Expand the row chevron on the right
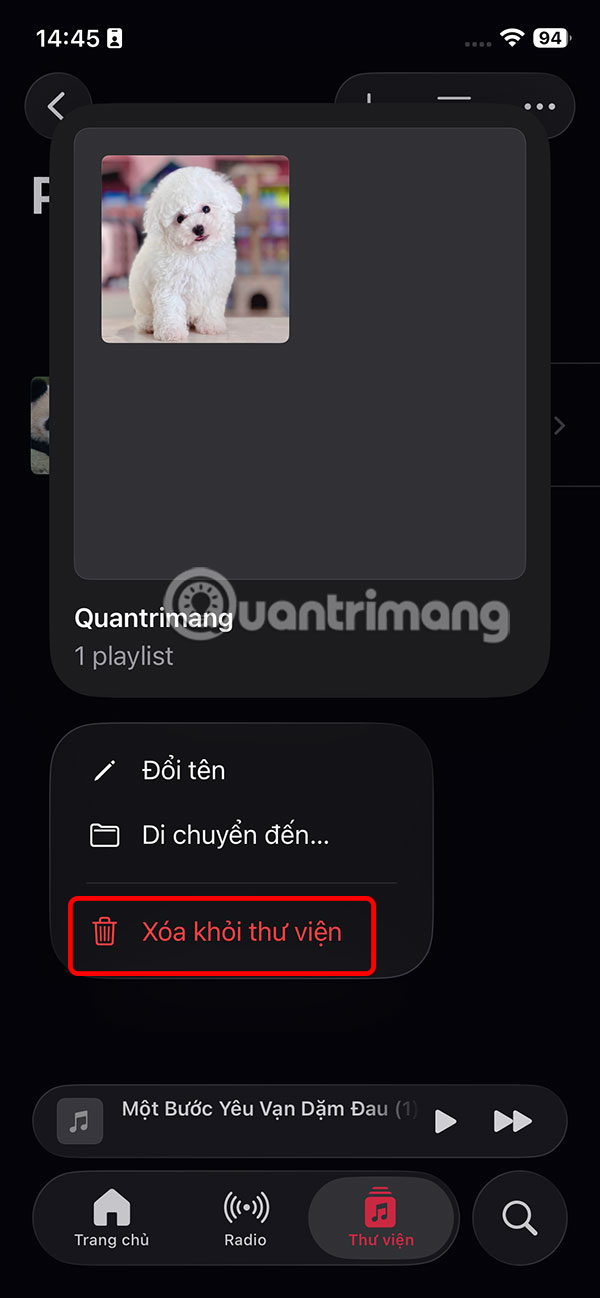 (x=560, y=426)
